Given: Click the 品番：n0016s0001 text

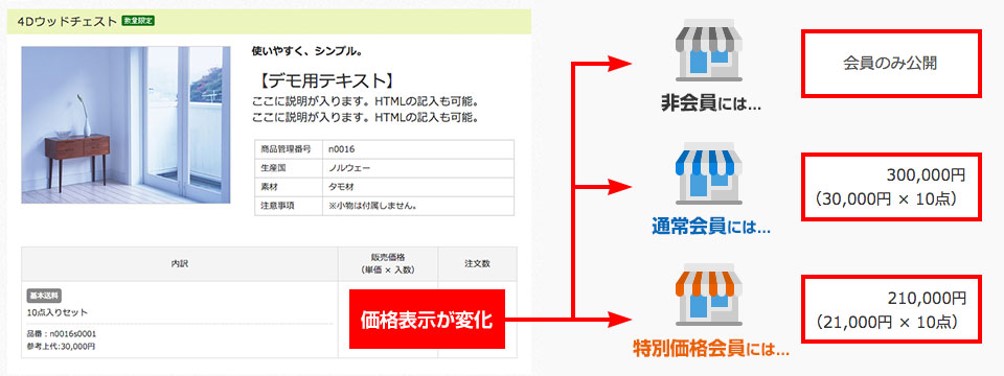Looking at the screenshot, I should pos(61,334).
